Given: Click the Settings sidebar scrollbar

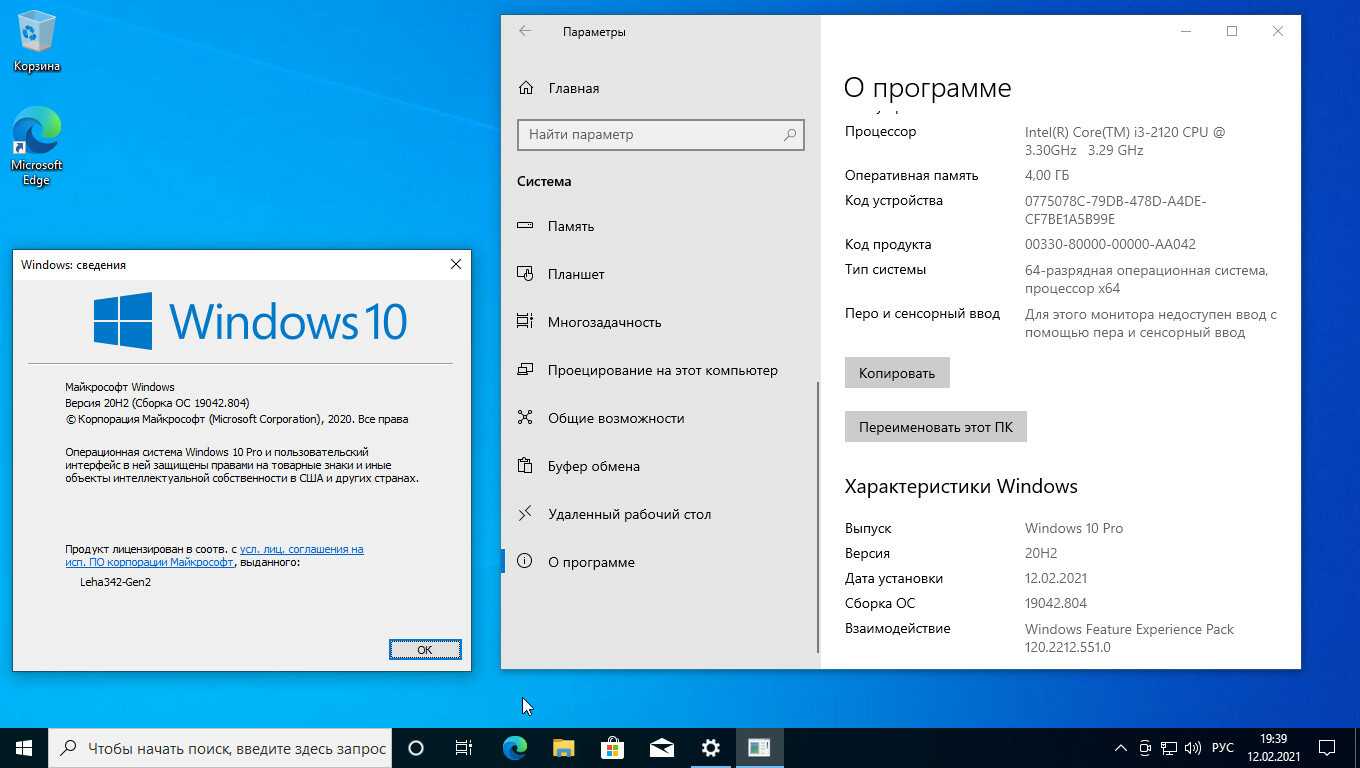Looking at the screenshot, I should [x=818, y=517].
